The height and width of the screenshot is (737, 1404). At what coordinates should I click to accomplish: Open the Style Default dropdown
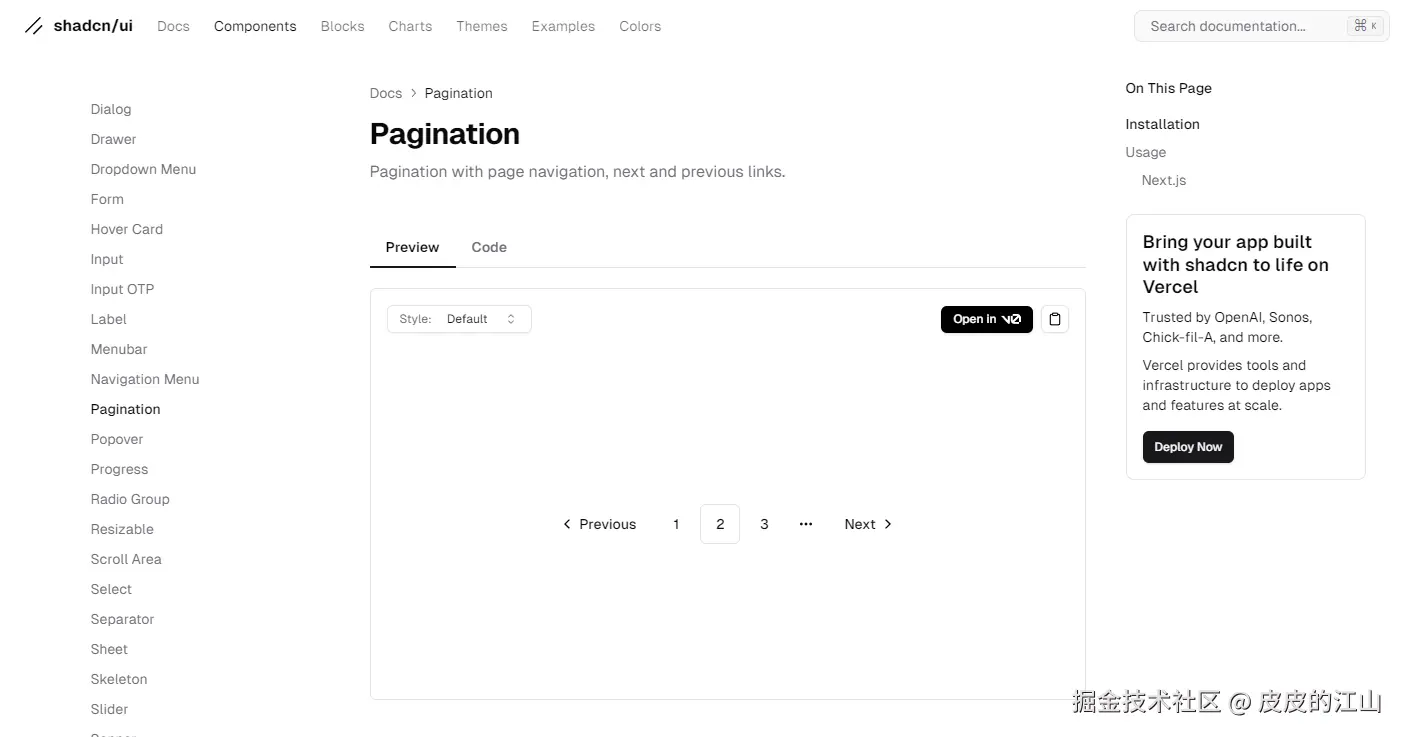(459, 319)
